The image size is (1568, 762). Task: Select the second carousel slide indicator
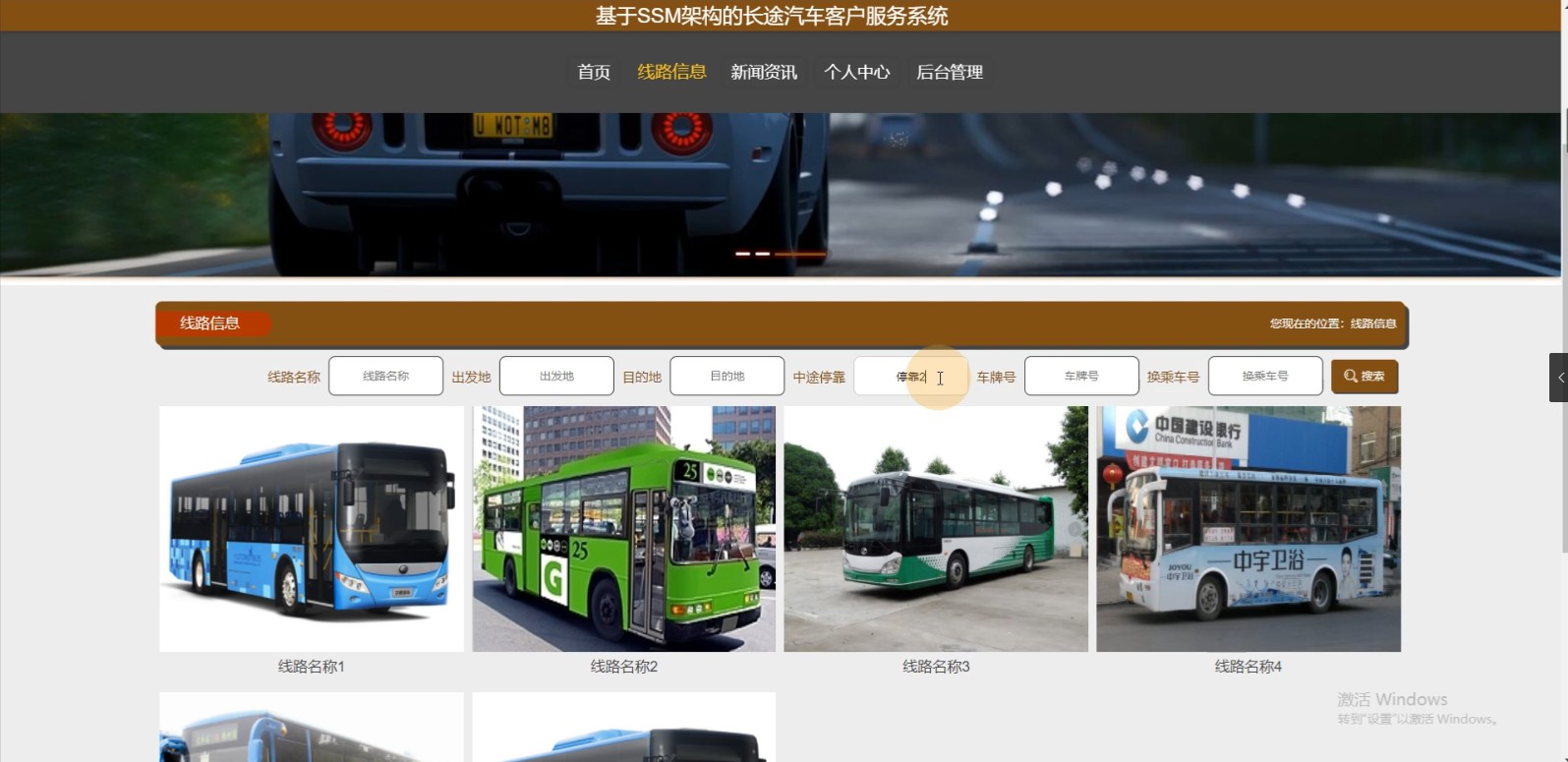click(x=762, y=254)
